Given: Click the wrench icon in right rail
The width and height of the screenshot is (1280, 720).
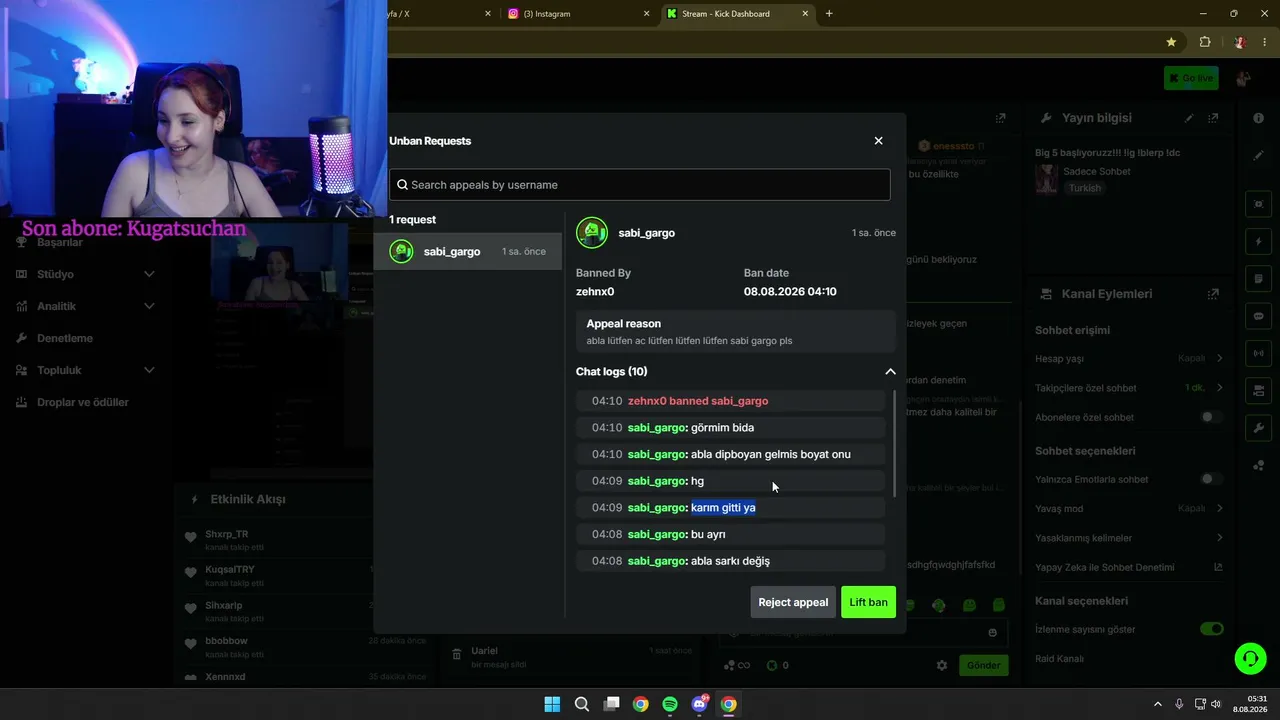Looking at the screenshot, I should pos(1258,428).
